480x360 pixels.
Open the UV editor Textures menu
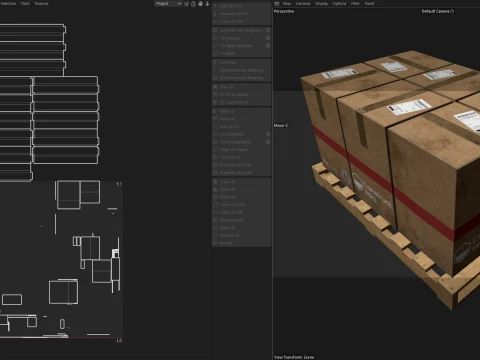[x=41, y=4]
